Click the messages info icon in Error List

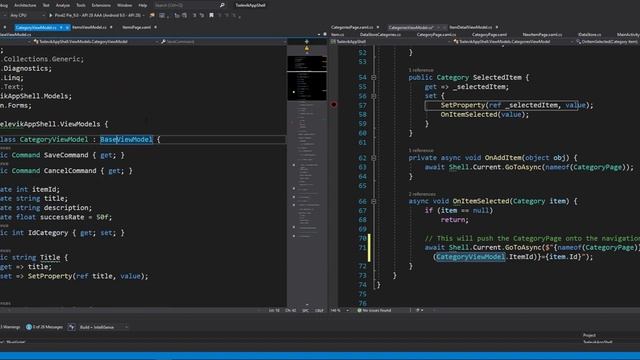pos(29,327)
